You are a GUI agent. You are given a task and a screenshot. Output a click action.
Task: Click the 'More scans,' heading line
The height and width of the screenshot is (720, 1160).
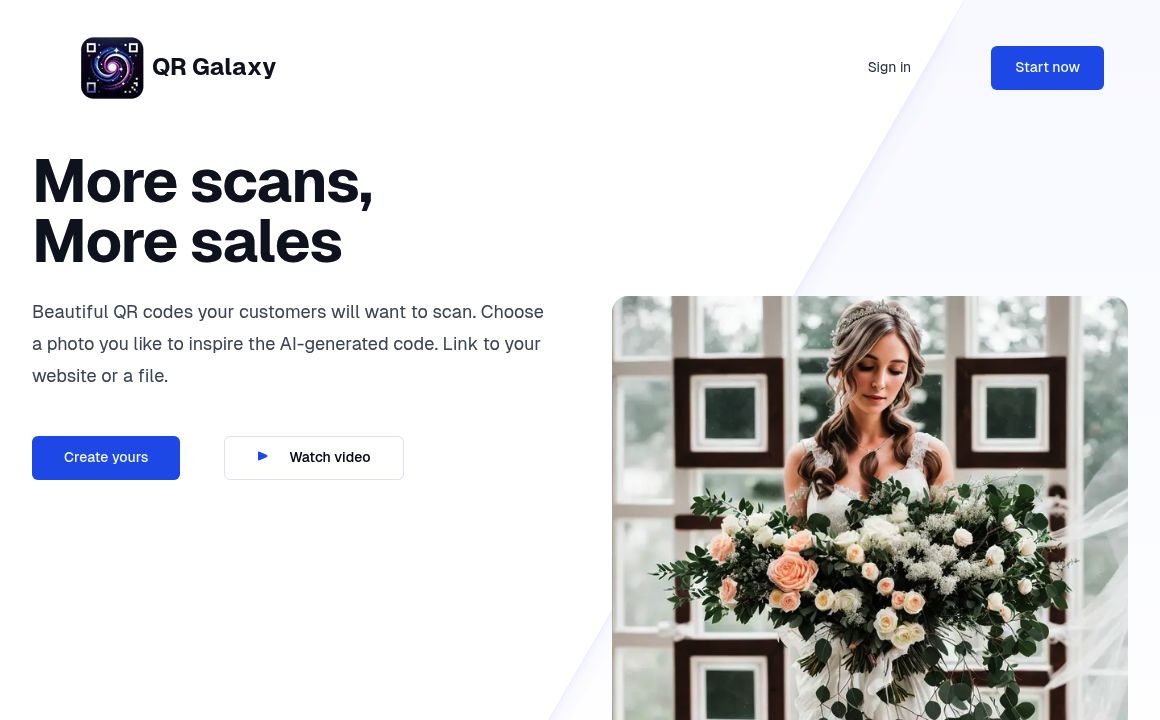click(x=203, y=181)
